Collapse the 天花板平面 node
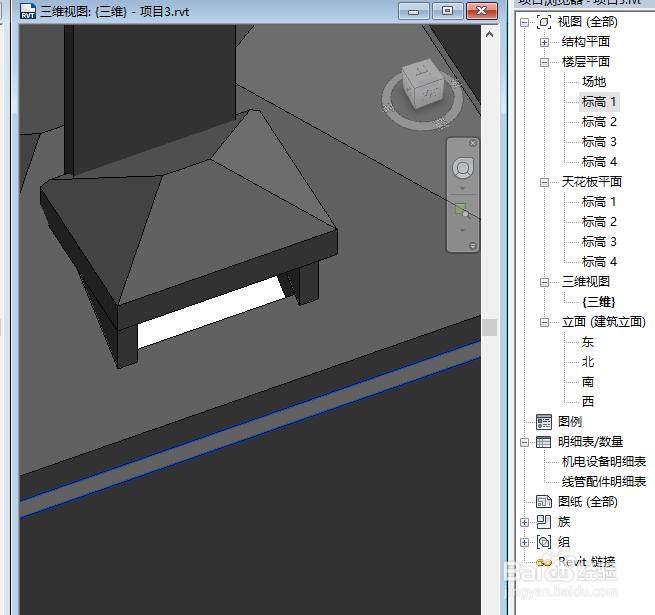Image resolution: width=655 pixels, height=615 pixels. (544, 182)
